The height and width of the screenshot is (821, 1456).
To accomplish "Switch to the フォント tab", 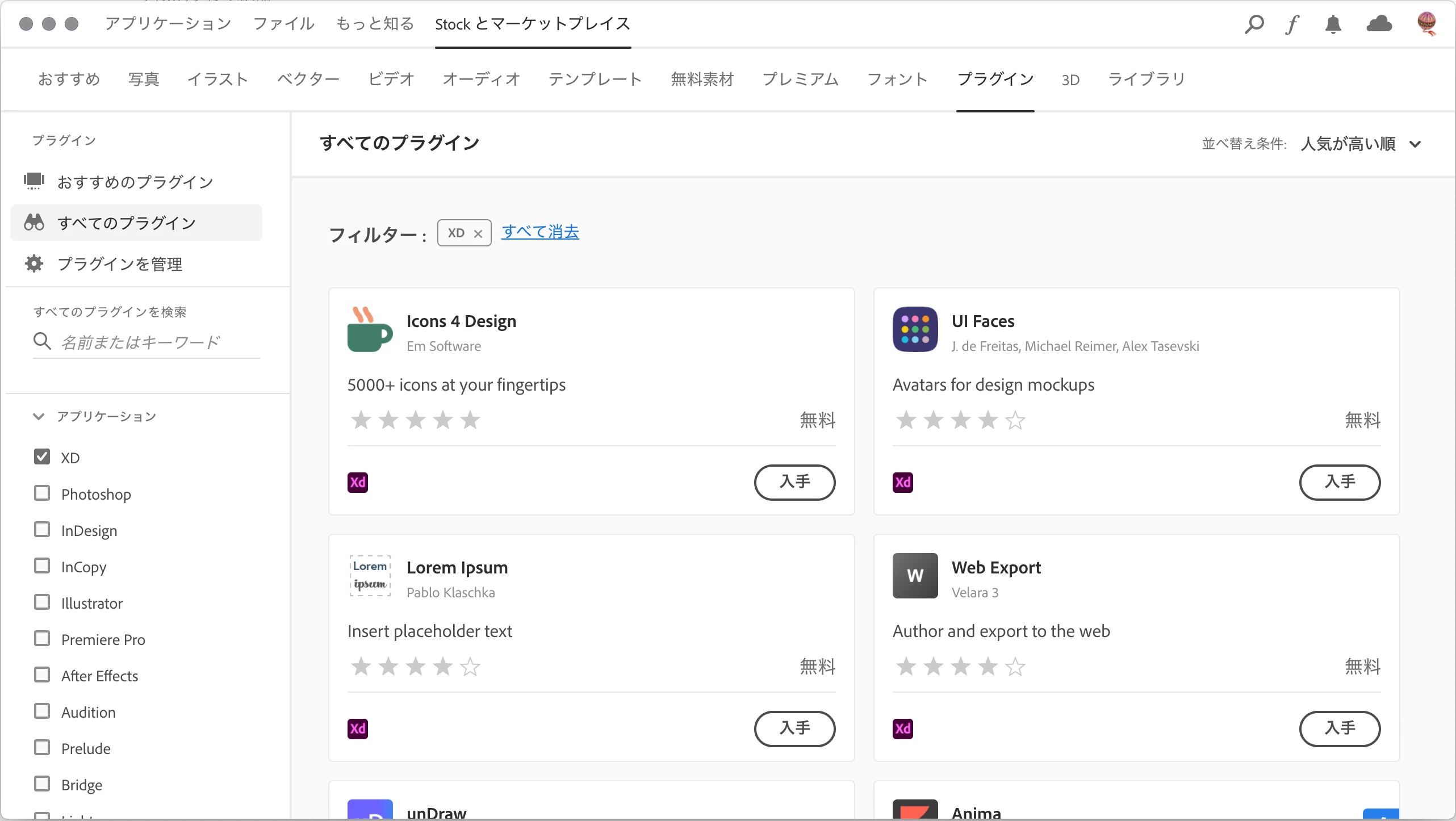I will click(897, 79).
